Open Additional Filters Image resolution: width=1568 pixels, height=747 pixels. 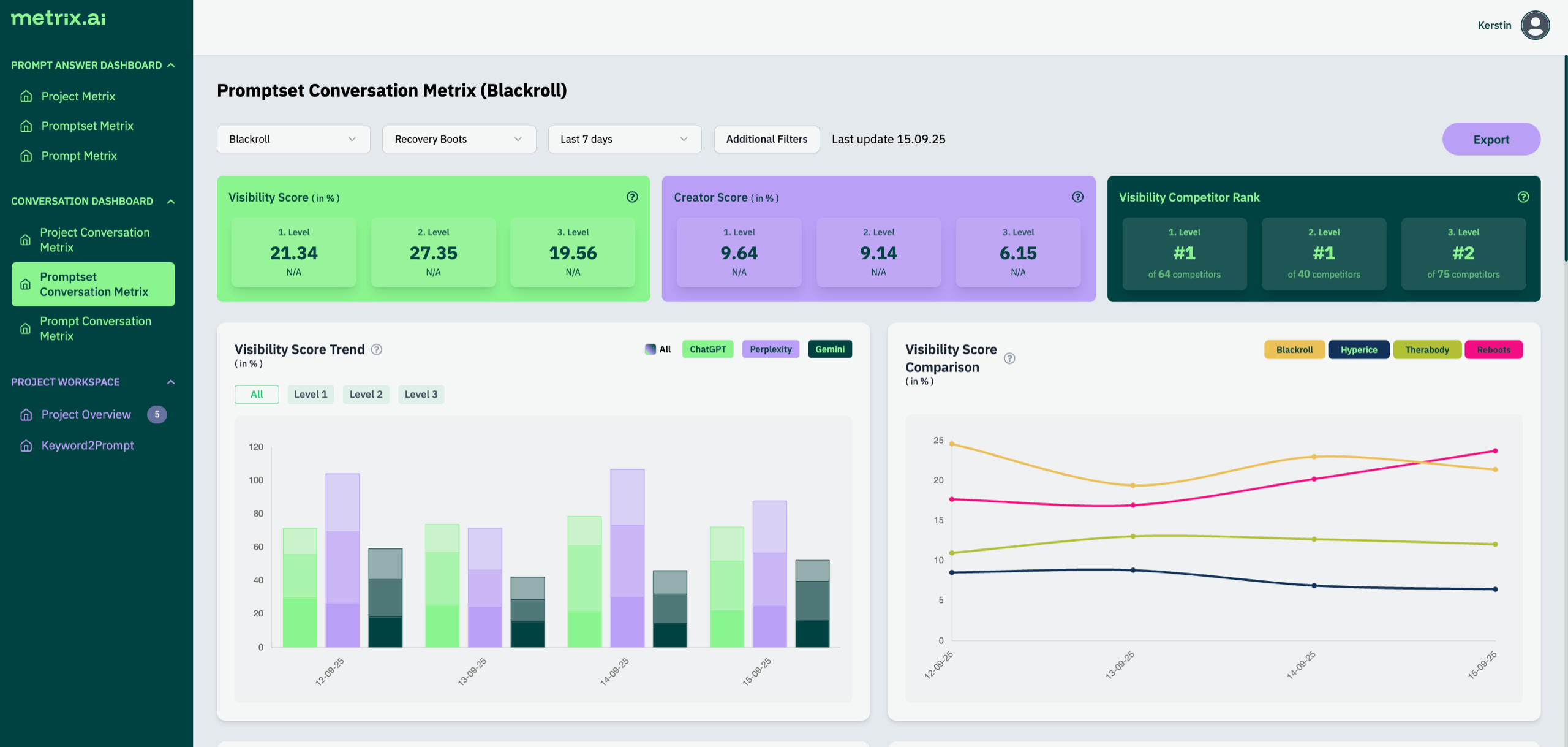point(766,139)
